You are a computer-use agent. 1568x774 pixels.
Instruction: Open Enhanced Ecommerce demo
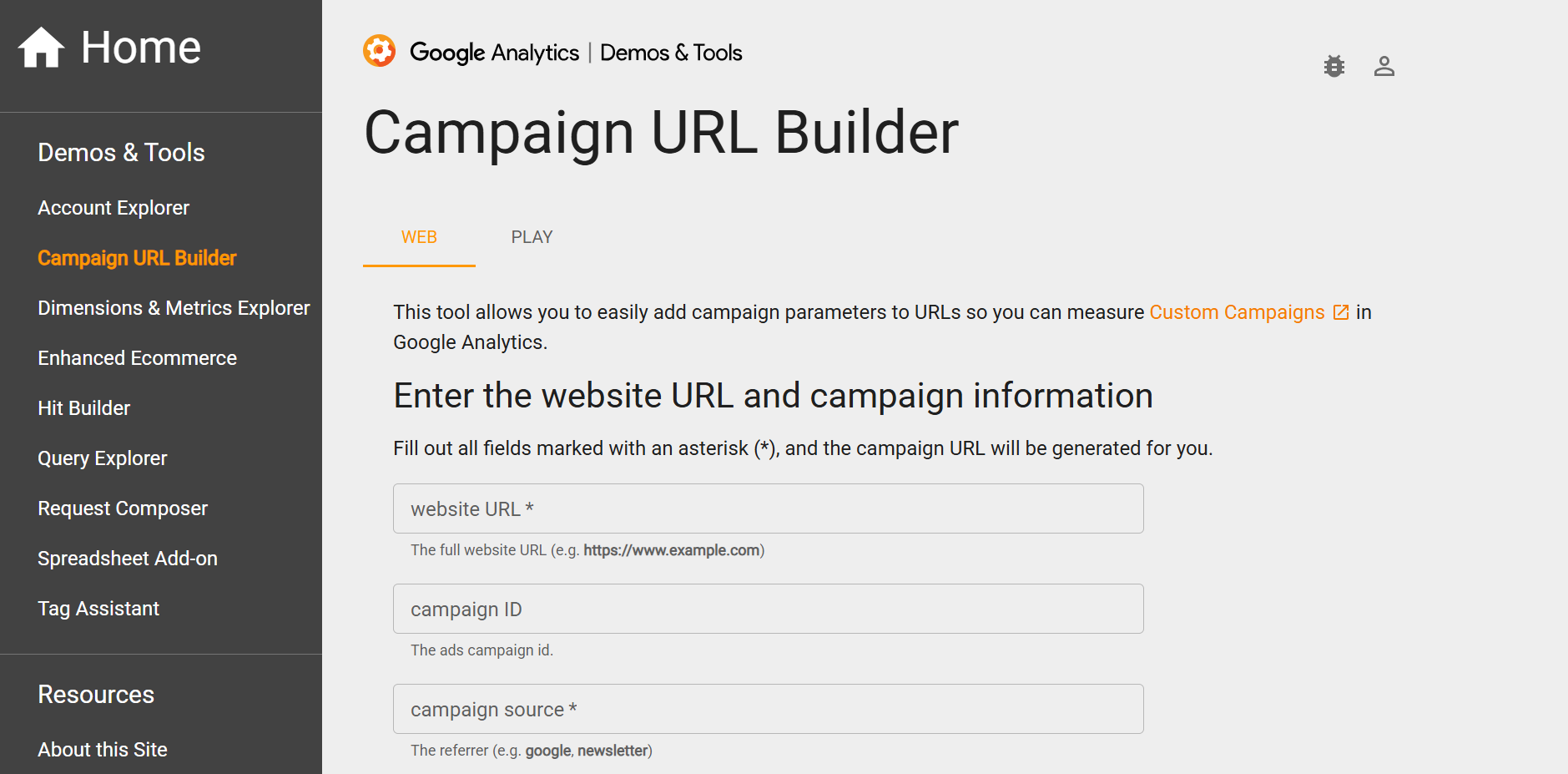tap(137, 358)
